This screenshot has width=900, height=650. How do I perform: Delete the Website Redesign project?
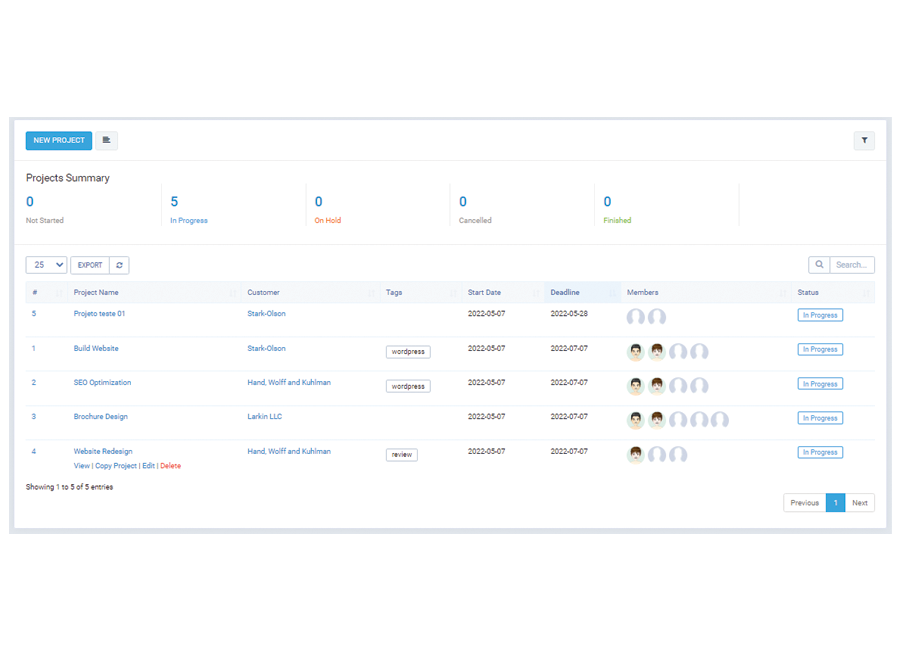pos(171,466)
